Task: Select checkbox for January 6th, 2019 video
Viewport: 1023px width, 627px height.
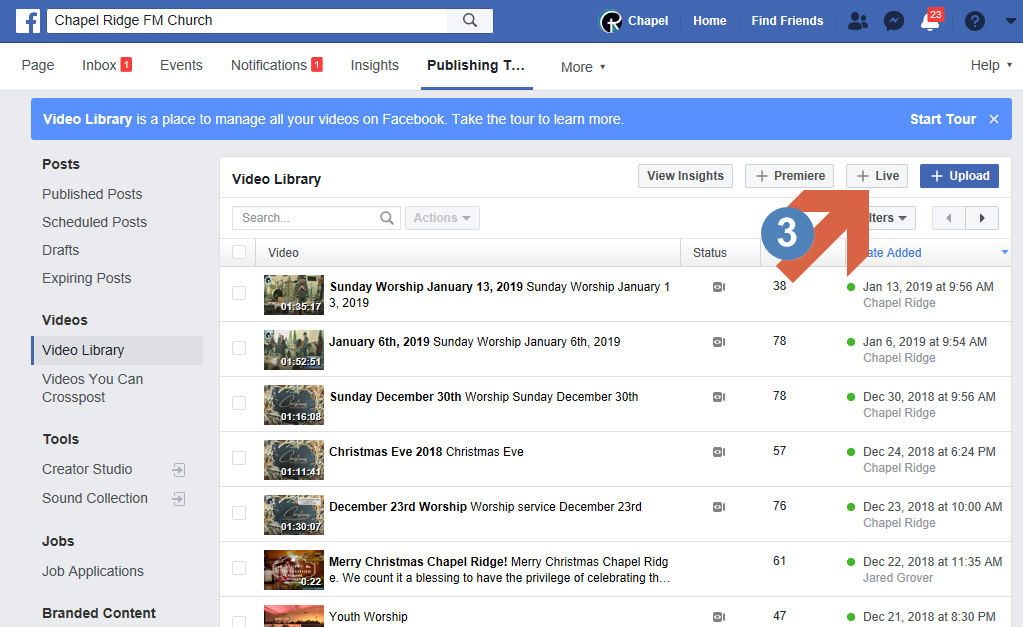Action: (x=239, y=348)
